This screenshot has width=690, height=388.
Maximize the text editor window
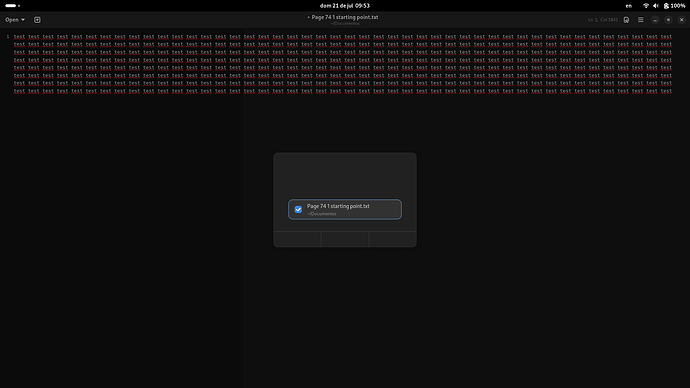point(668,20)
